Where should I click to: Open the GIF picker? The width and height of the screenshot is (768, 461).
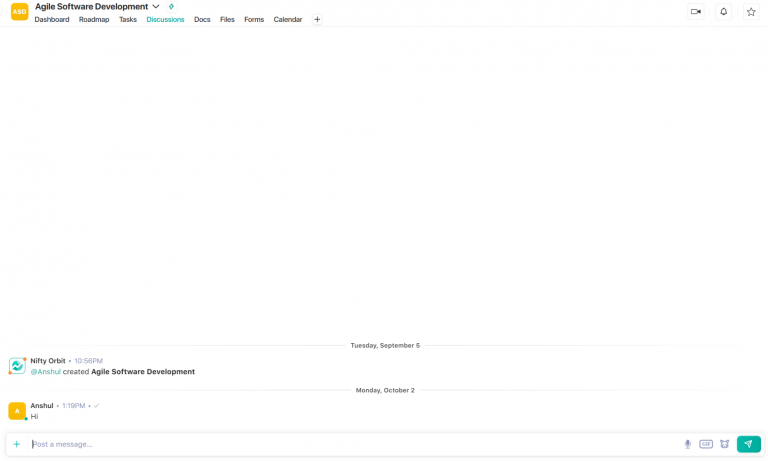tap(706, 444)
